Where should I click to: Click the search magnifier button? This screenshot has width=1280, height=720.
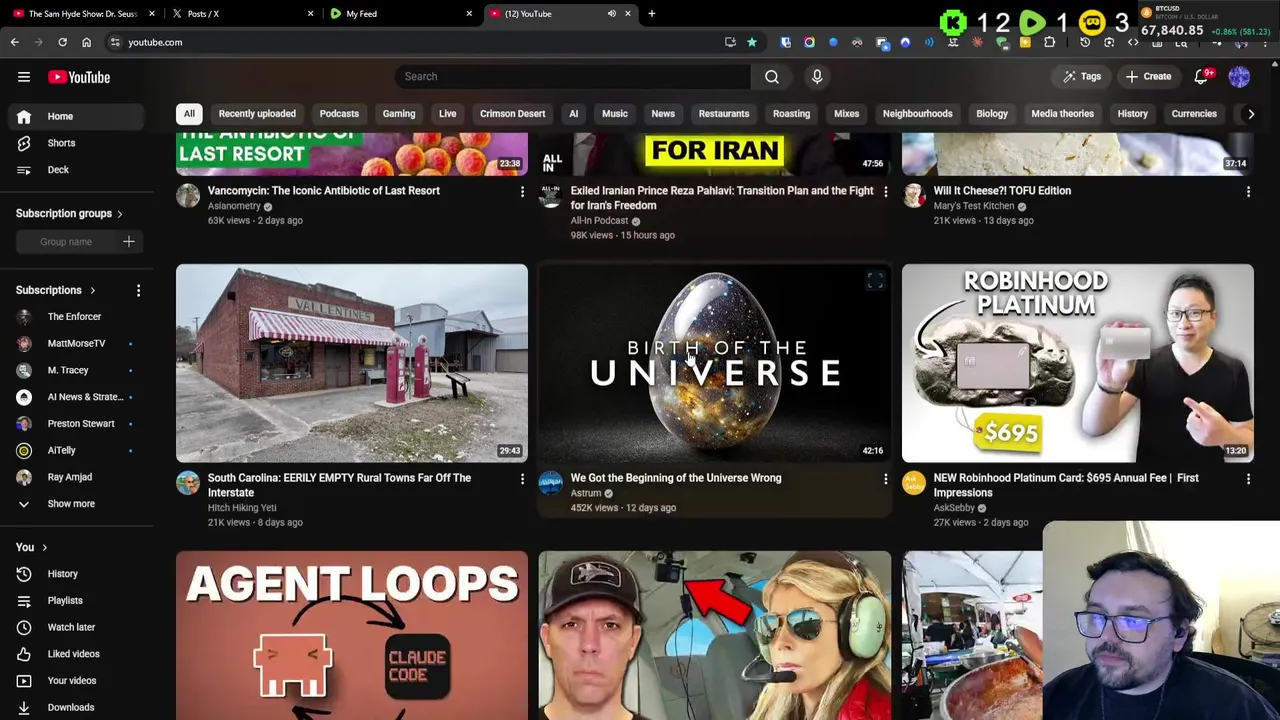pyautogui.click(x=772, y=76)
